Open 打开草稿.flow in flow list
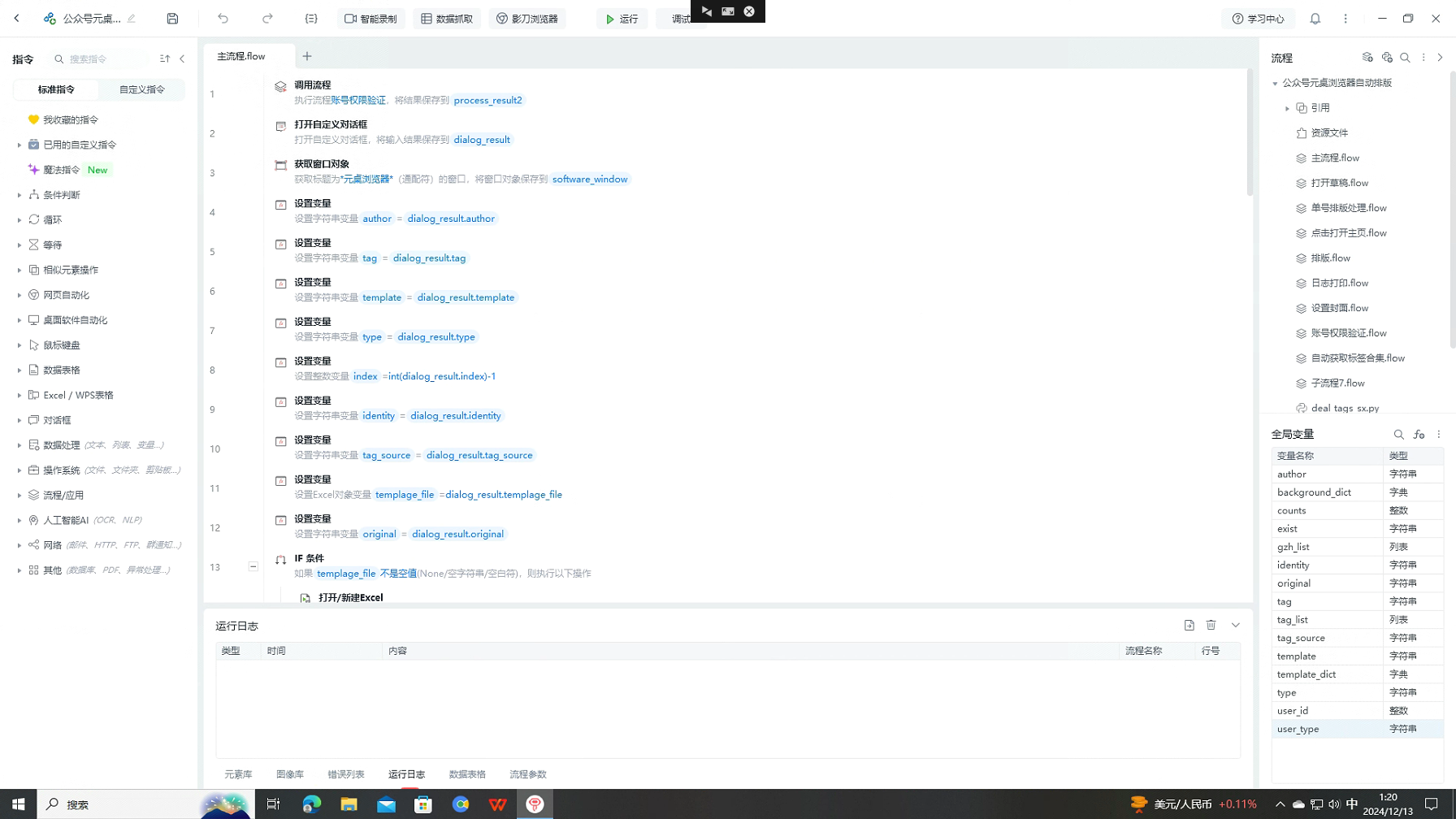Image resolution: width=1456 pixels, height=819 pixels. (1340, 183)
